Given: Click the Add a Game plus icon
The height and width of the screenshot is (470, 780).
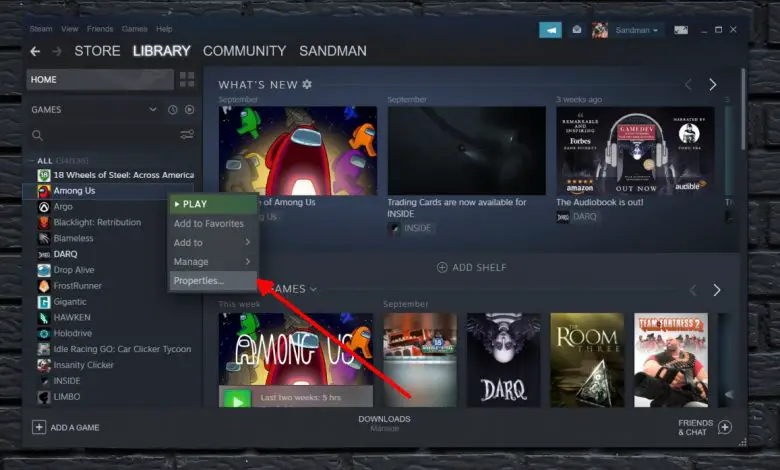Looking at the screenshot, I should click(x=39, y=427).
